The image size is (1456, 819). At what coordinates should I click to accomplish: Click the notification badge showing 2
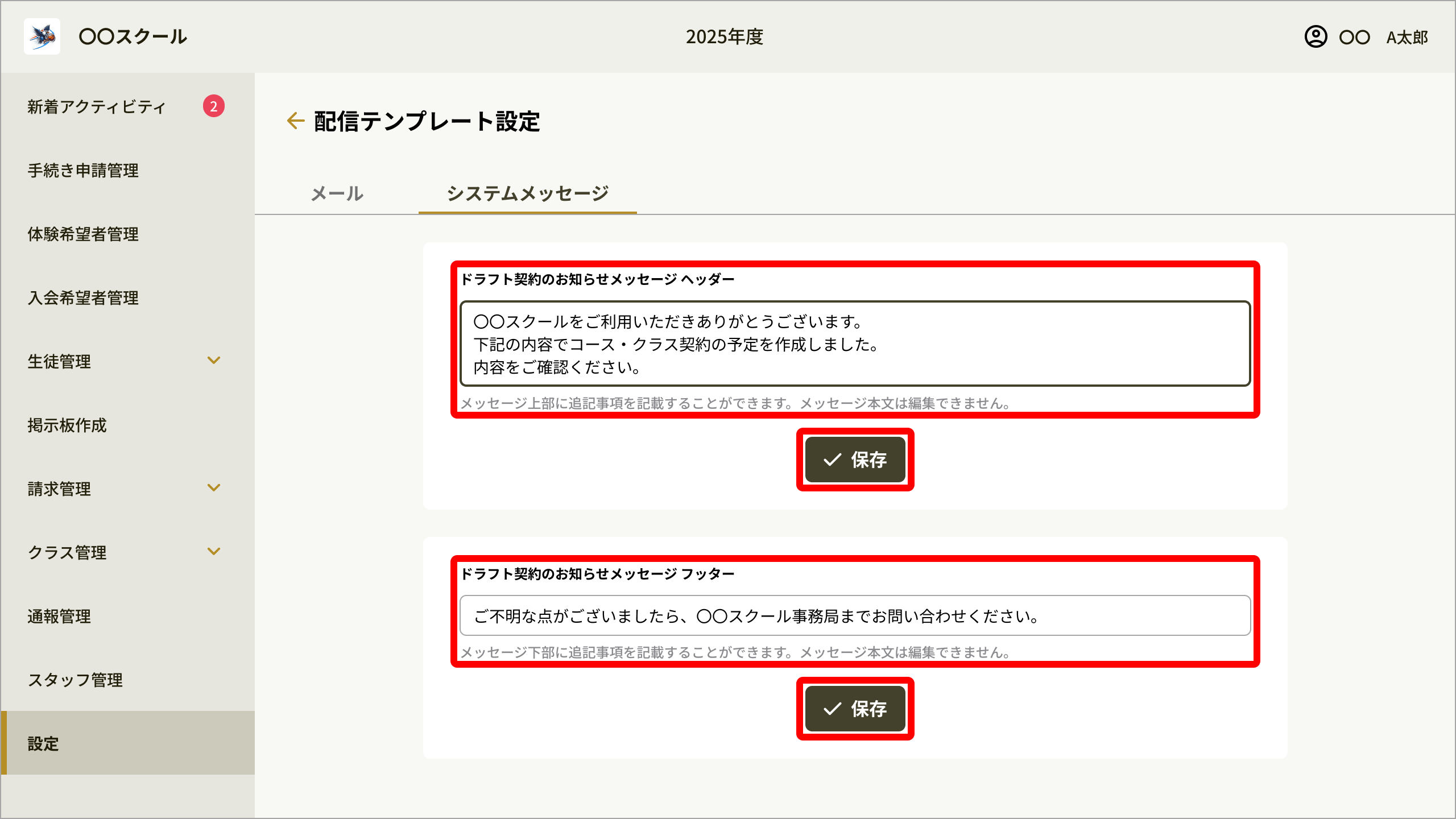[x=214, y=106]
